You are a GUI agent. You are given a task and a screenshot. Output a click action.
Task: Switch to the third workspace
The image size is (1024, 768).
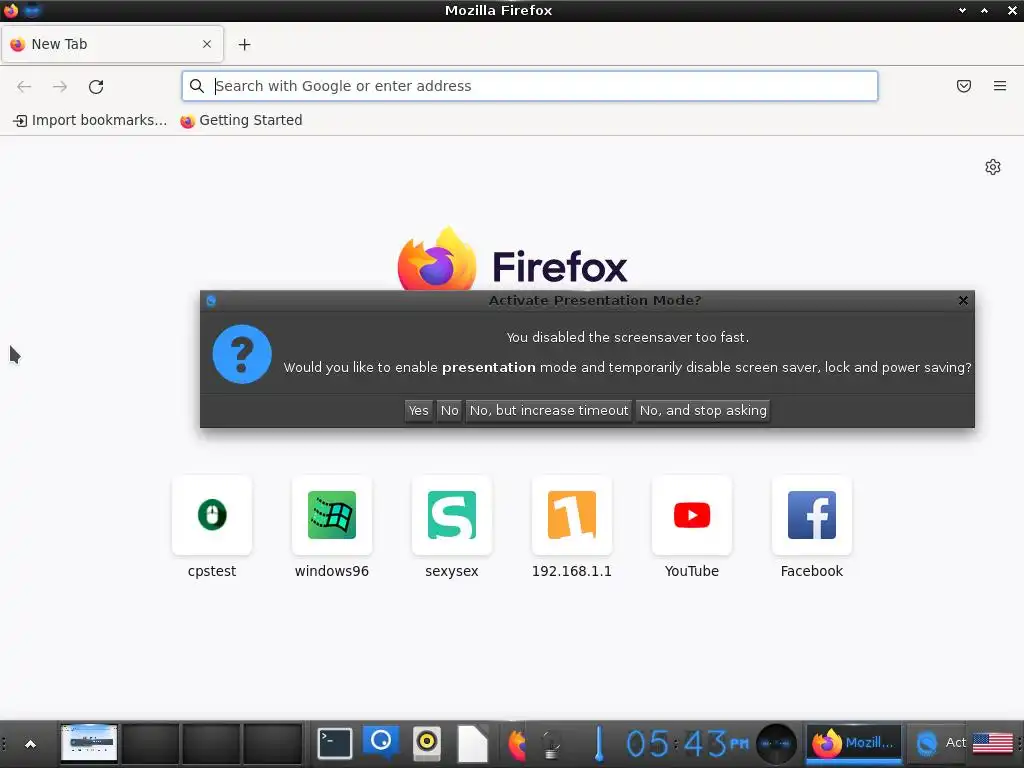pyautogui.click(x=212, y=743)
